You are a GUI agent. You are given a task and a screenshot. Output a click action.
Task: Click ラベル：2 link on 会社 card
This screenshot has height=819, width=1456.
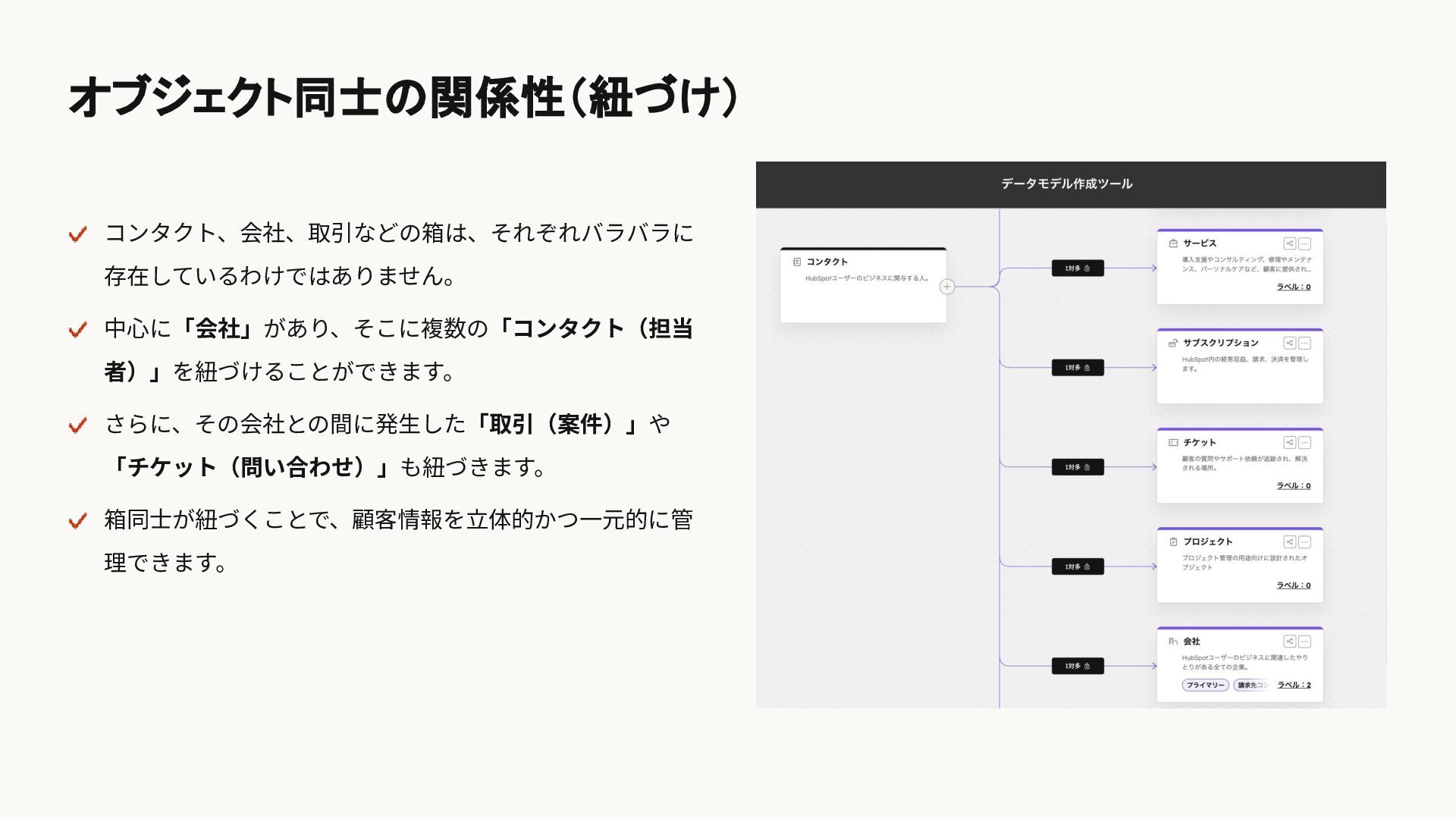(x=1294, y=685)
